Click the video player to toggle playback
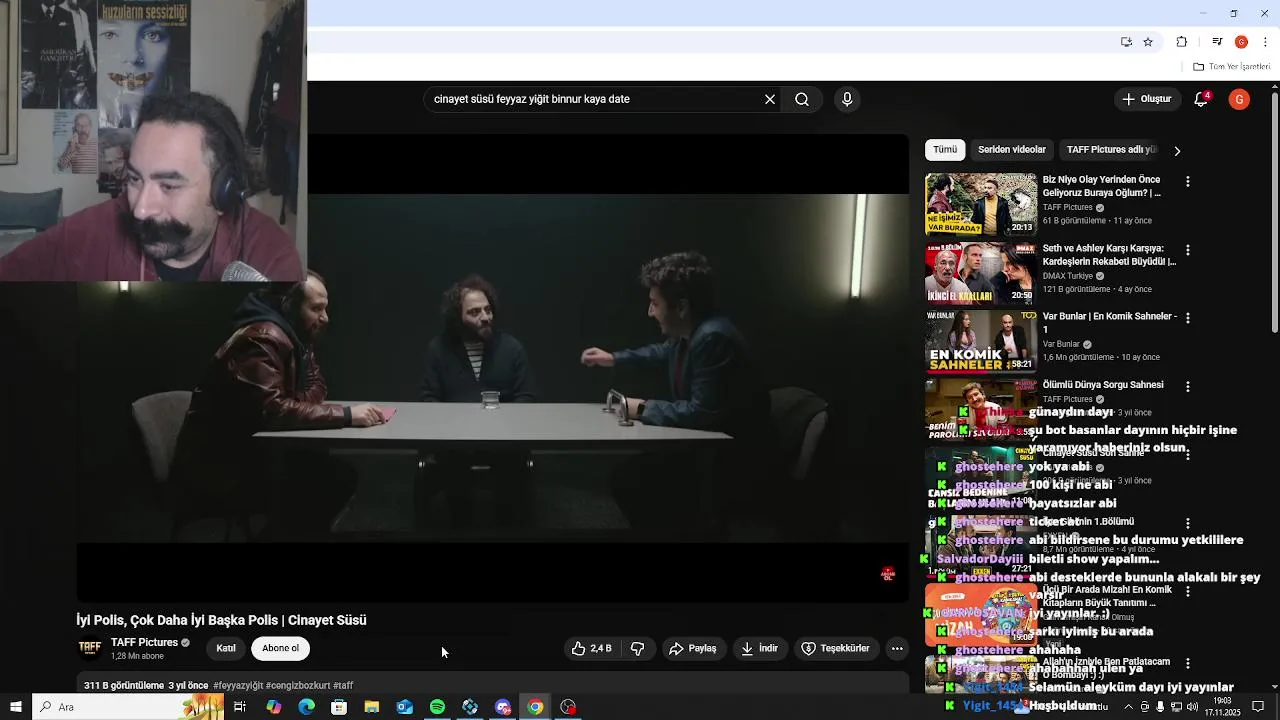The image size is (1280, 720). (492, 368)
